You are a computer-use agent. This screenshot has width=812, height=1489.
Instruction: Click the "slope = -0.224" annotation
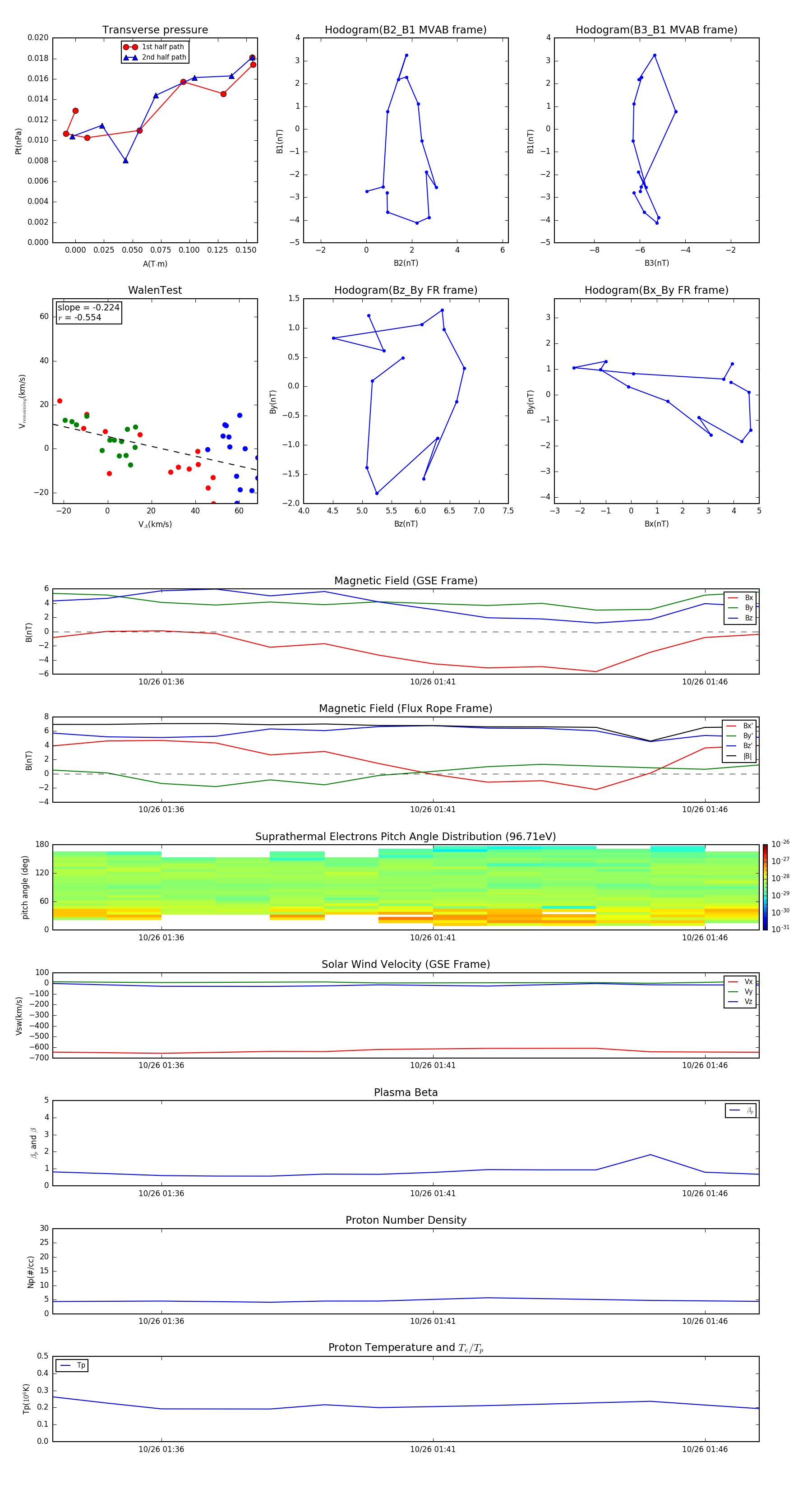(88, 308)
